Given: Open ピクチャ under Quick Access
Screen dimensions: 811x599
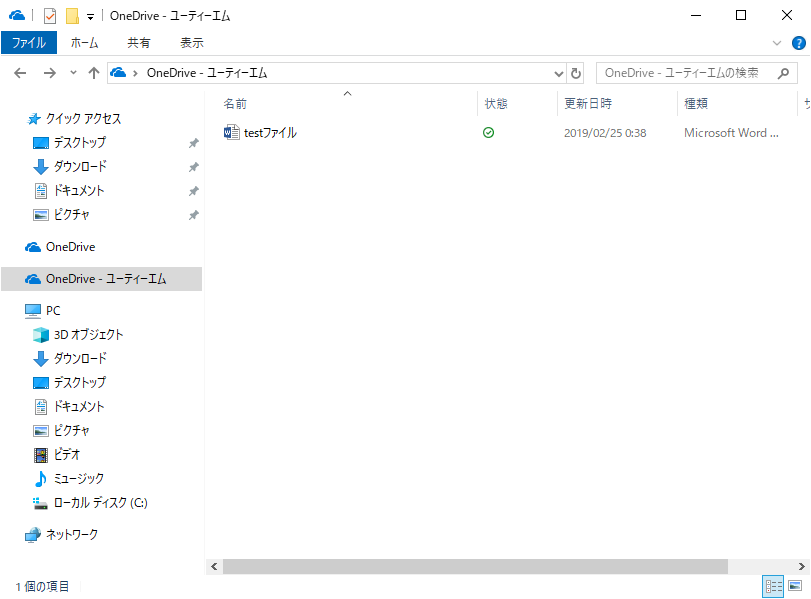Looking at the screenshot, I should point(71,215).
